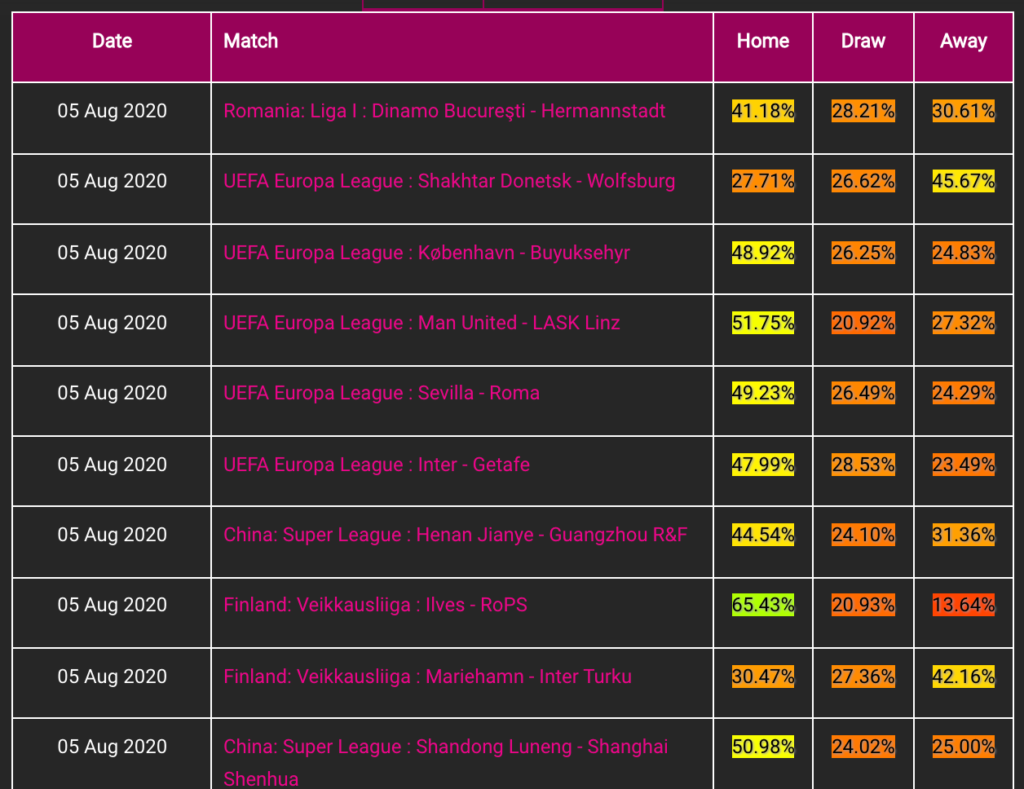Select draw value 26.62%
This screenshot has height=789, width=1024.
pos(863,181)
